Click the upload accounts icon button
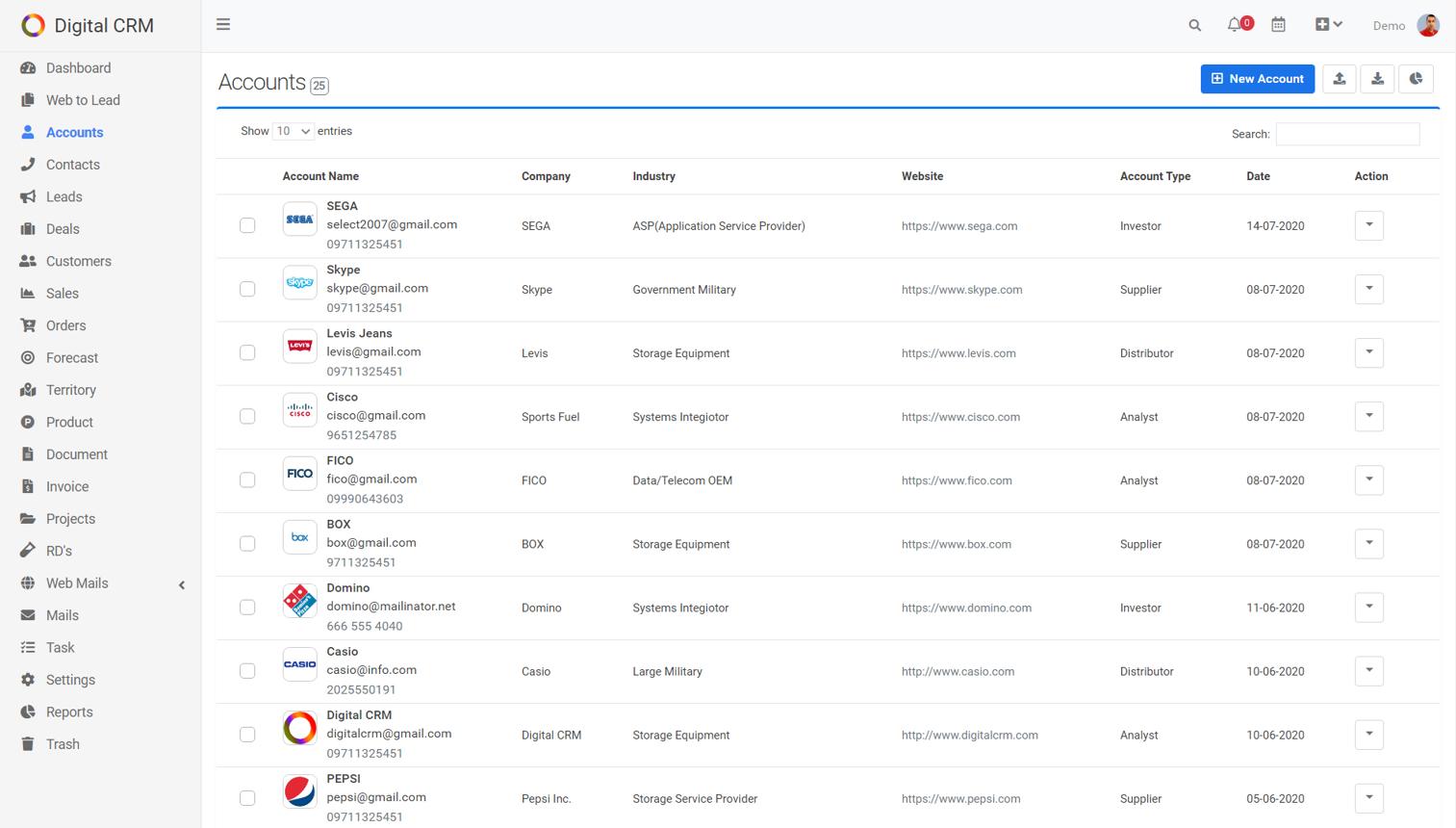The width and height of the screenshot is (1456, 828). click(x=1340, y=79)
